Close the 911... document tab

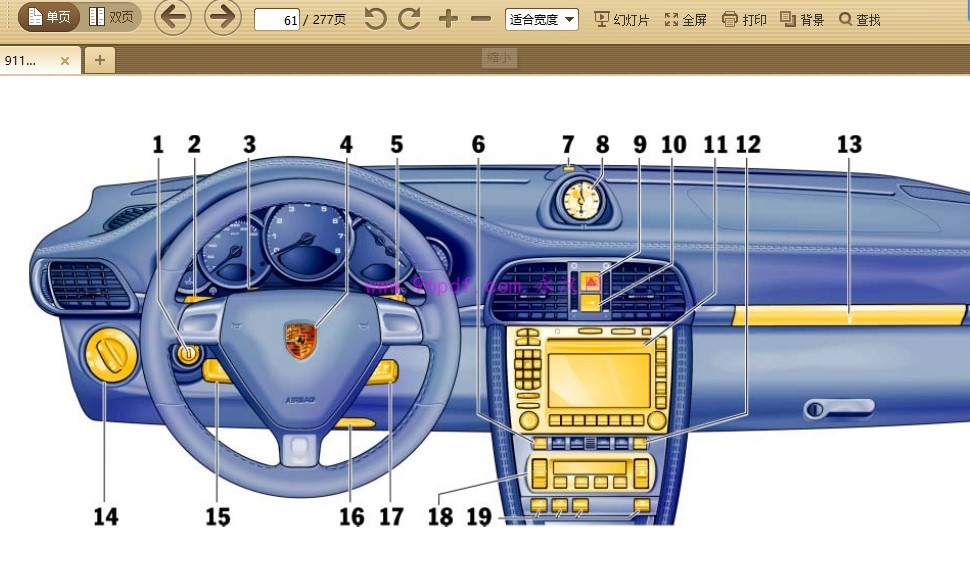(x=65, y=60)
